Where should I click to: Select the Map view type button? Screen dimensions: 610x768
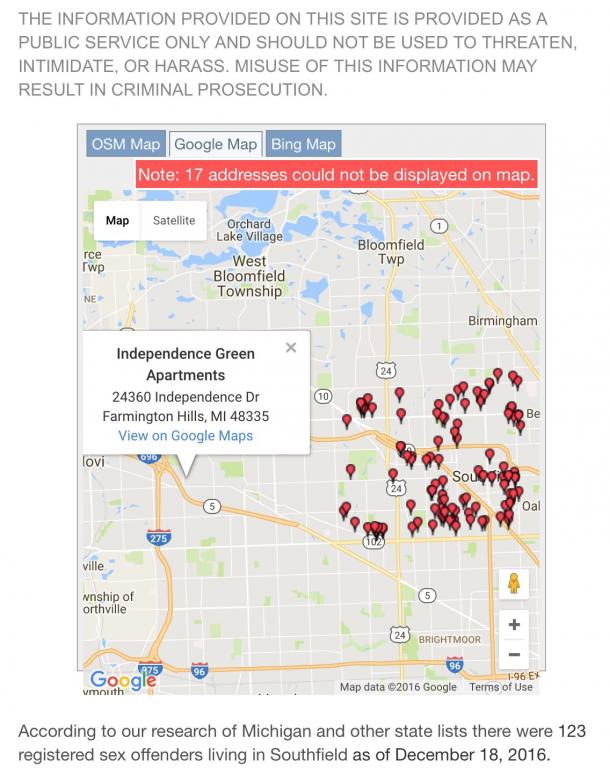coord(117,221)
